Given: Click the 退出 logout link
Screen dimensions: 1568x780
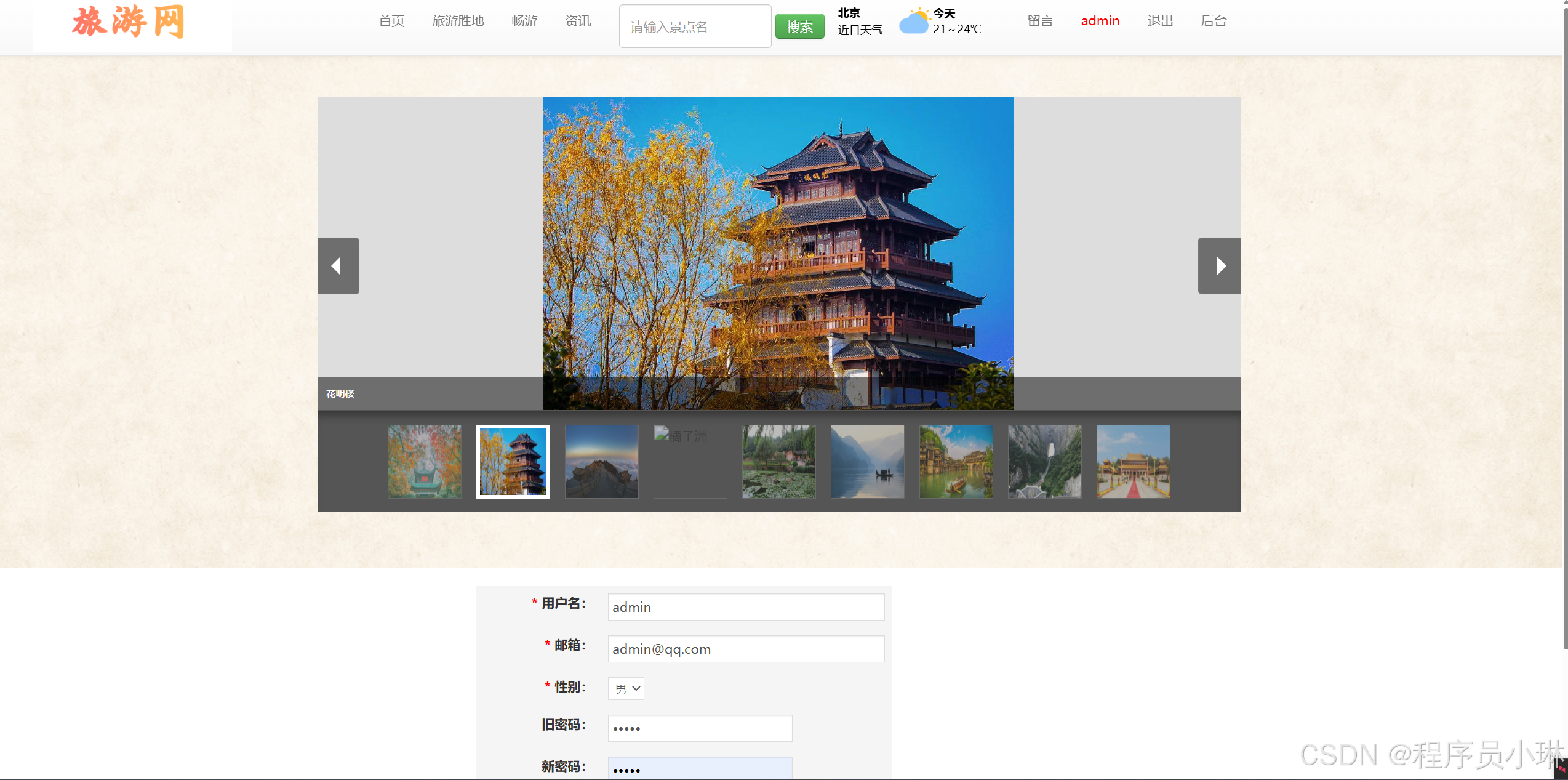Looking at the screenshot, I should point(1159,20).
